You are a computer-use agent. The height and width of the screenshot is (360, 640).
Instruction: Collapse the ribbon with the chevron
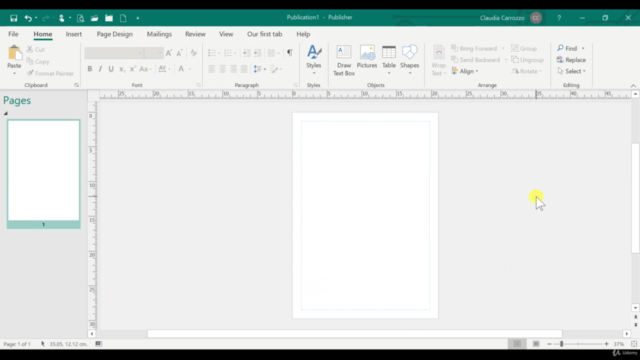pyautogui.click(x=633, y=86)
